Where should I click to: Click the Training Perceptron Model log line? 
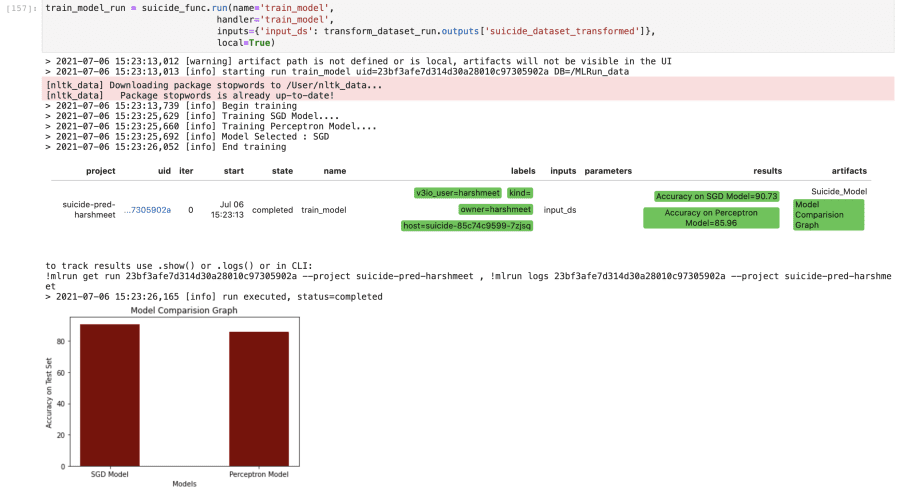coord(211,126)
